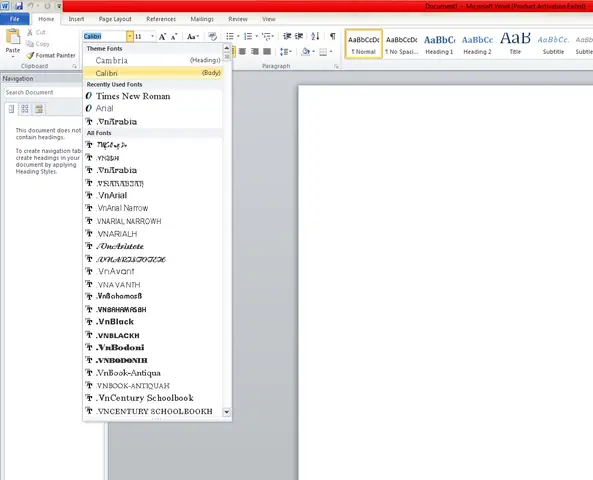Click the Grow Font icon
This screenshot has width=593, height=480.
[162, 37]
